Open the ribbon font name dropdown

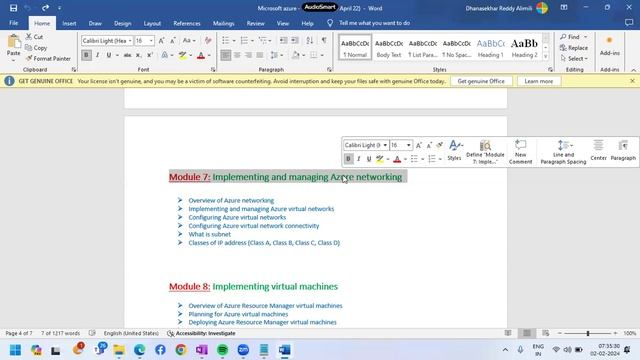(x=130, y=41)
